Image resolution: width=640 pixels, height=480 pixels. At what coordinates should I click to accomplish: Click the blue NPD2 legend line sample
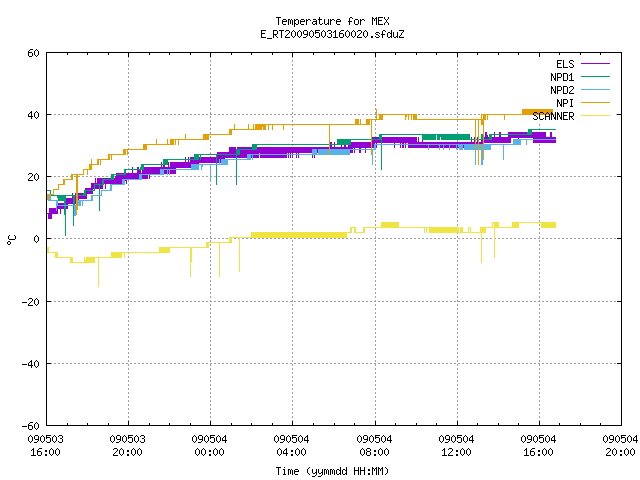596,89
